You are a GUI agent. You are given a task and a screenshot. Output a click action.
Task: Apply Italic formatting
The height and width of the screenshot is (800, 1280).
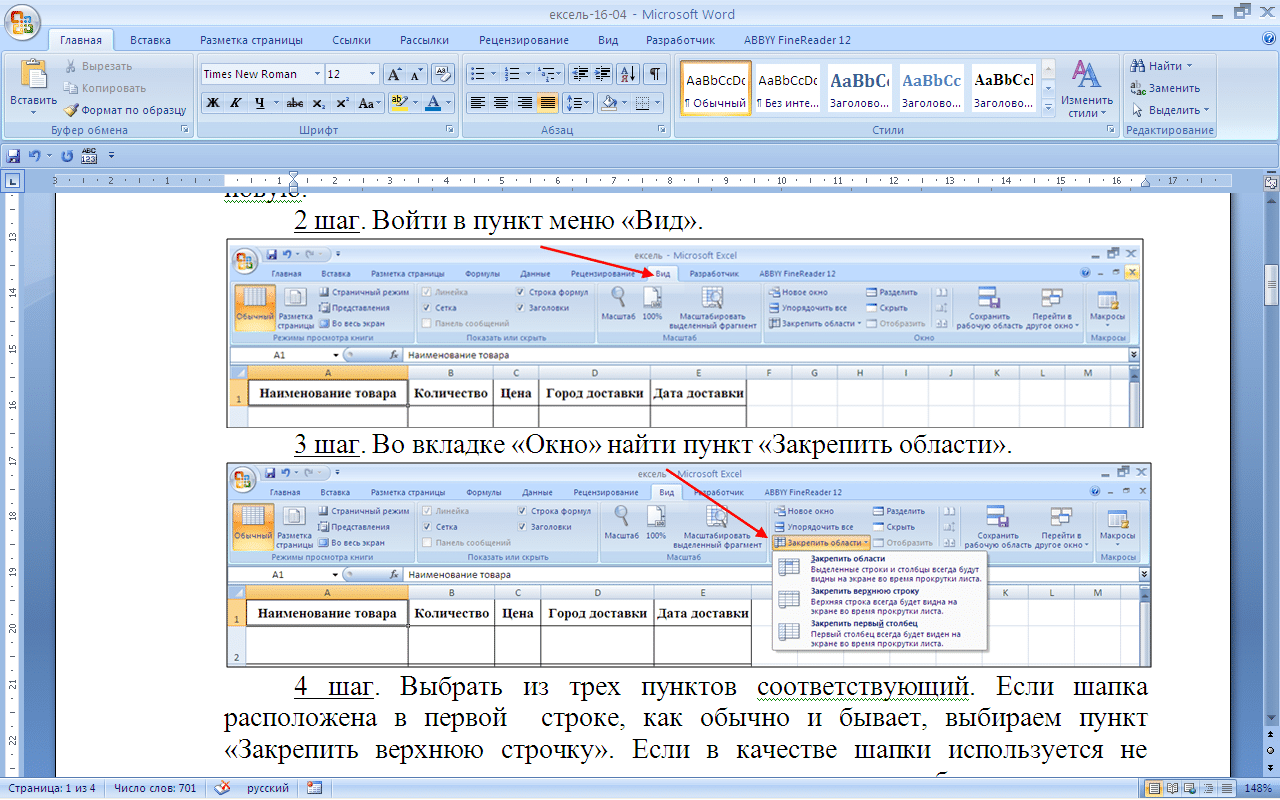236,103
